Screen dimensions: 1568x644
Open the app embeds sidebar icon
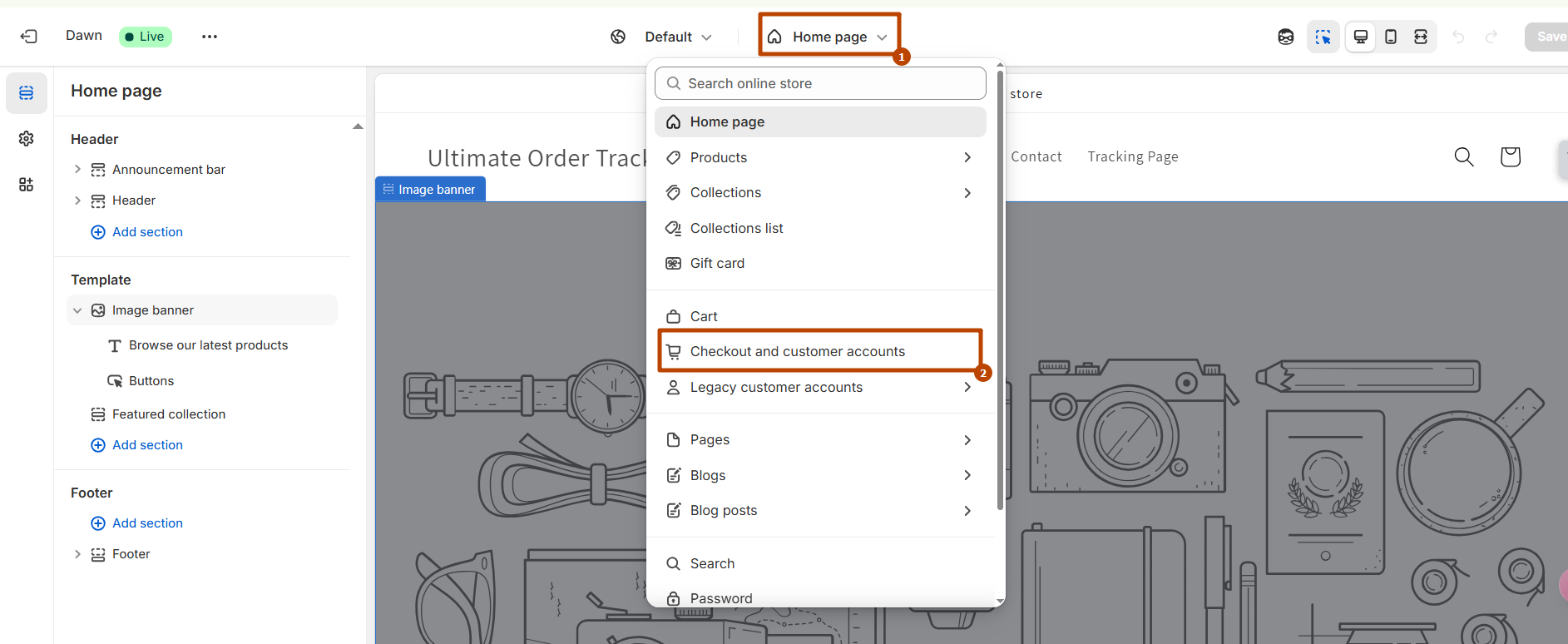tap(27, 184)
